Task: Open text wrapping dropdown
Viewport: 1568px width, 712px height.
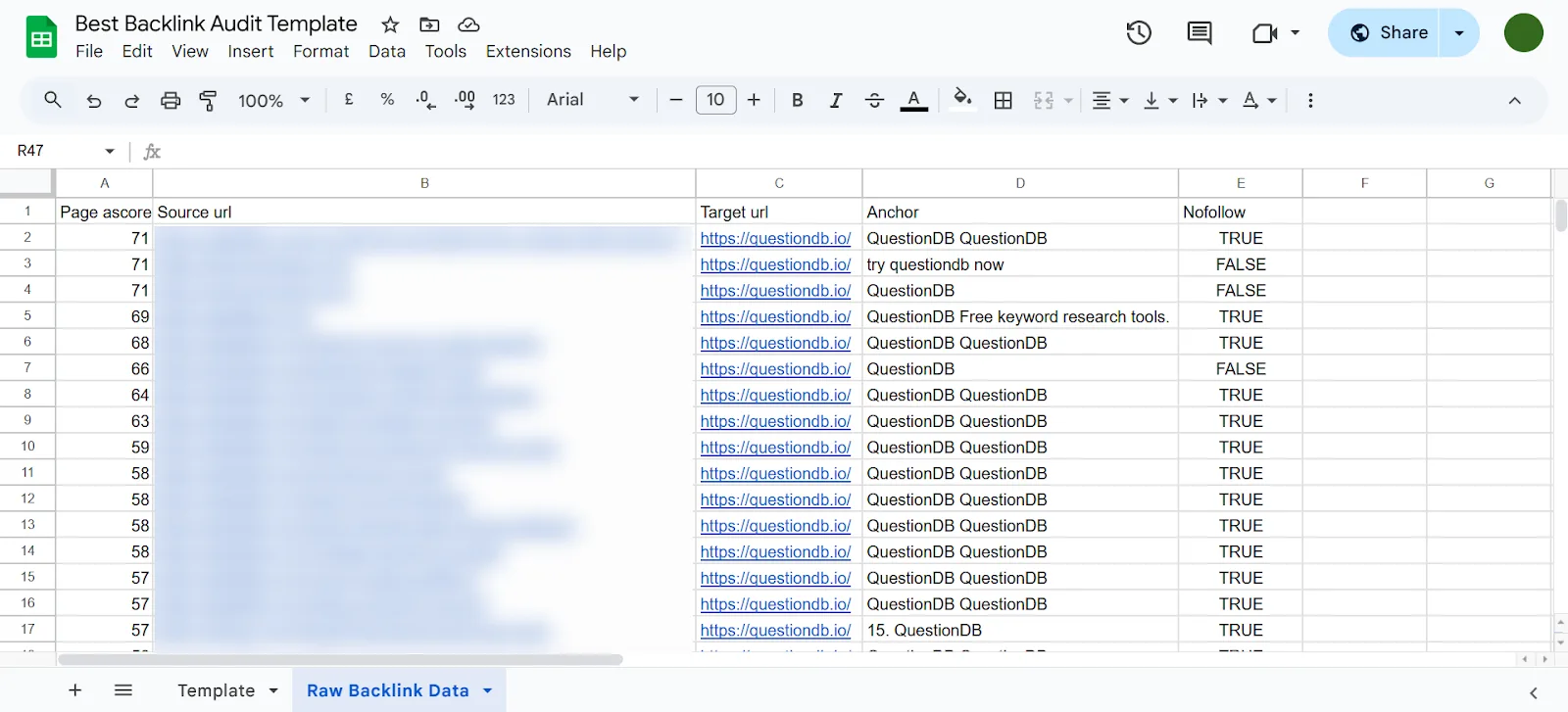Action: click(1209, 100)
